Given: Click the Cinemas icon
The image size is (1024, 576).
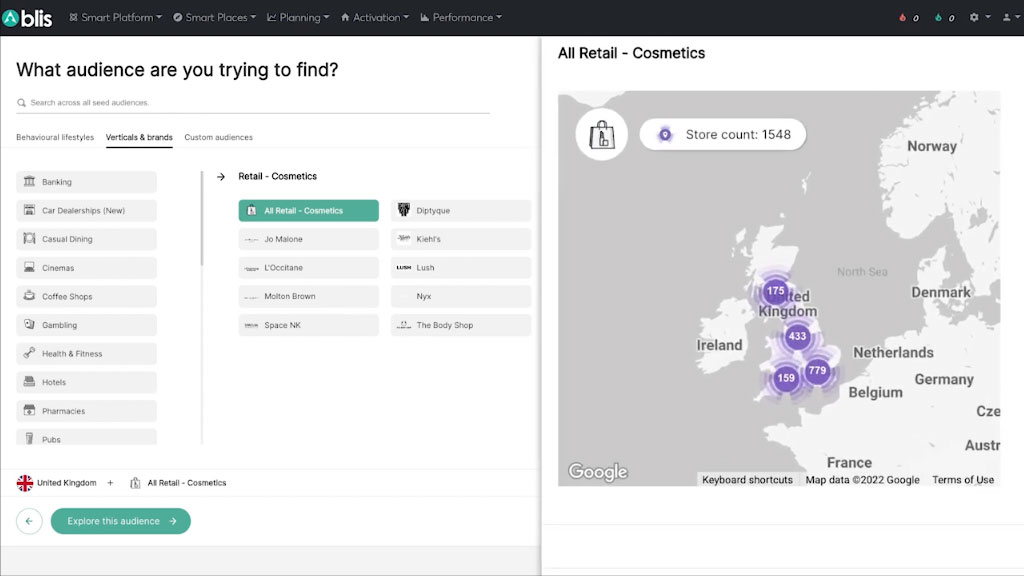Looking at the screenshot, I should (x=29, y=267).
